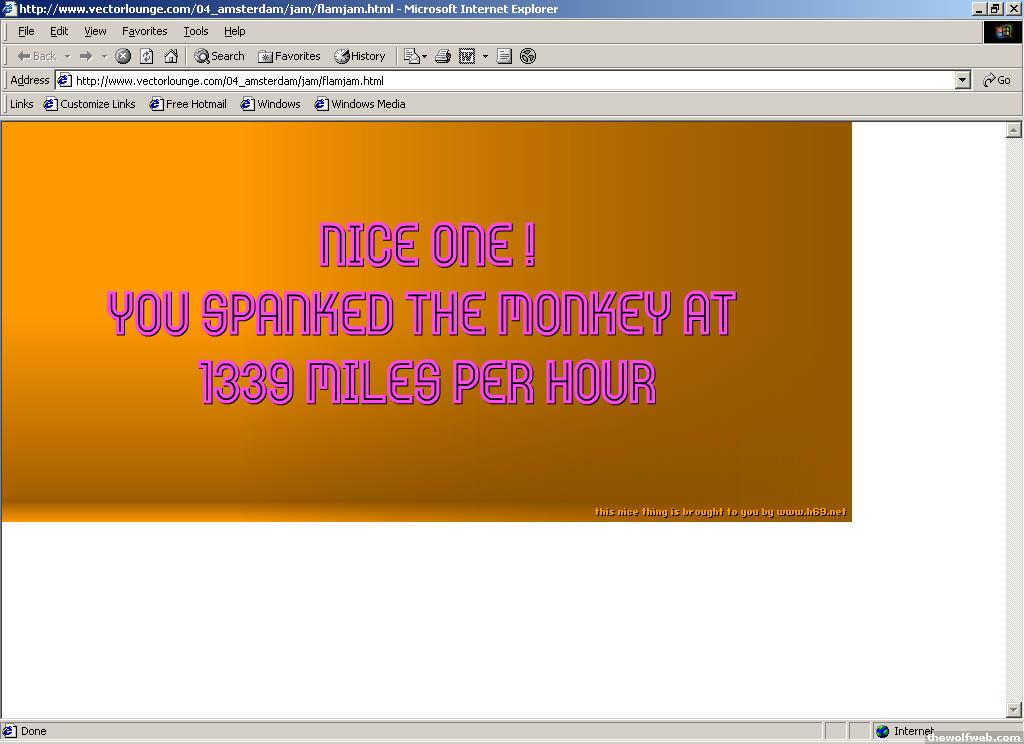Expand the Edit with Word dropdown arrow
Screen dimensions: 1024x744
(x=485, y=56)
